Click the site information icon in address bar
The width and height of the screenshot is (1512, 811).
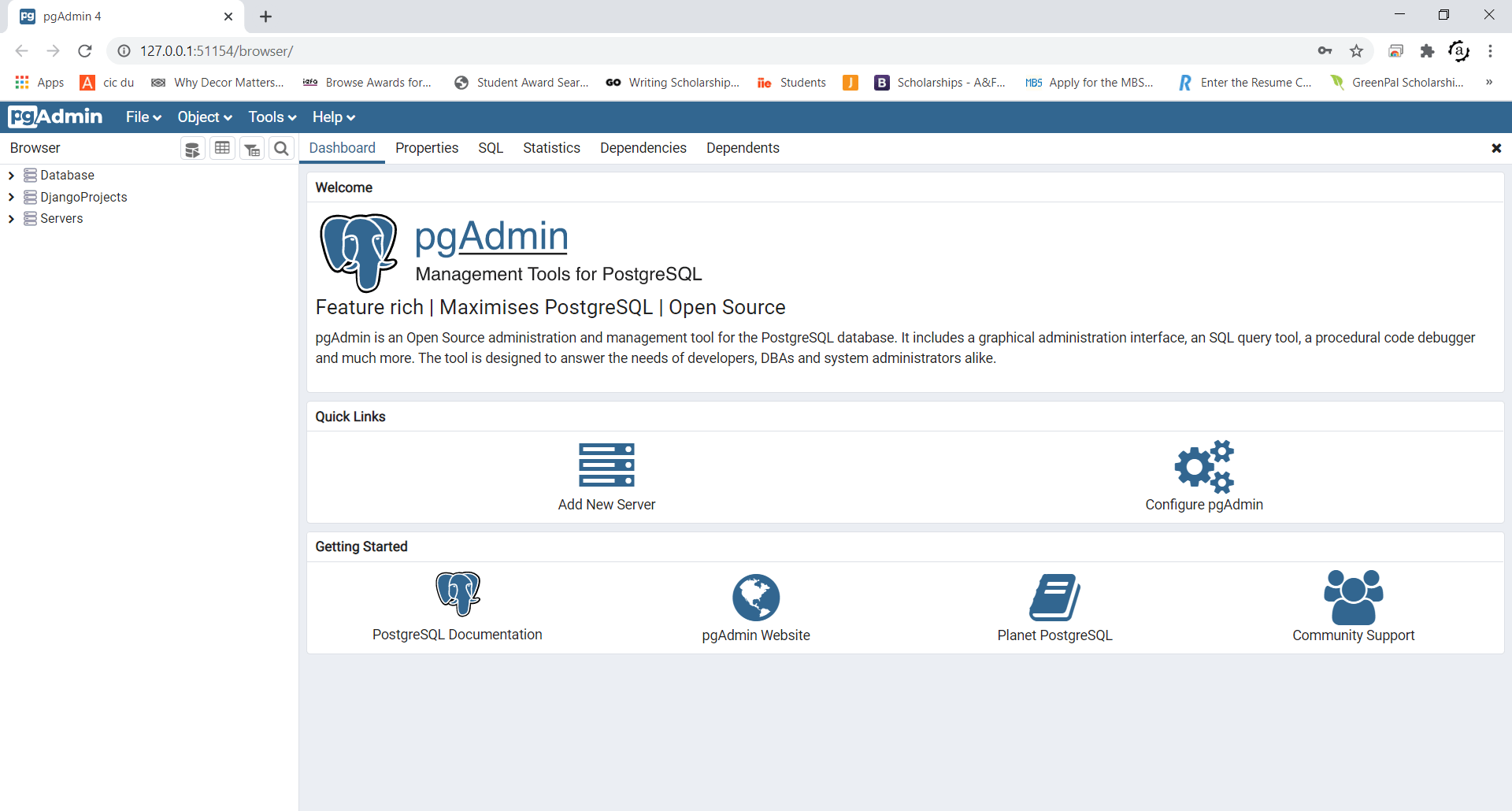click(x=124, y=51)
